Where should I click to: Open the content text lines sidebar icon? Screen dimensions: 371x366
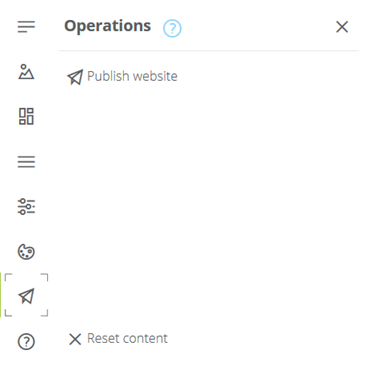pyautogui.click(x=26, y=27)
